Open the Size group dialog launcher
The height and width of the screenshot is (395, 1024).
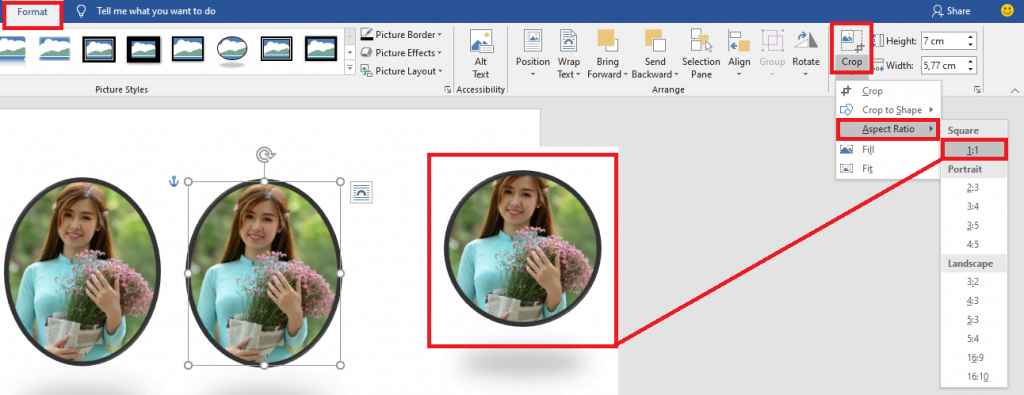pyautogui.click(x=978, y=89)
